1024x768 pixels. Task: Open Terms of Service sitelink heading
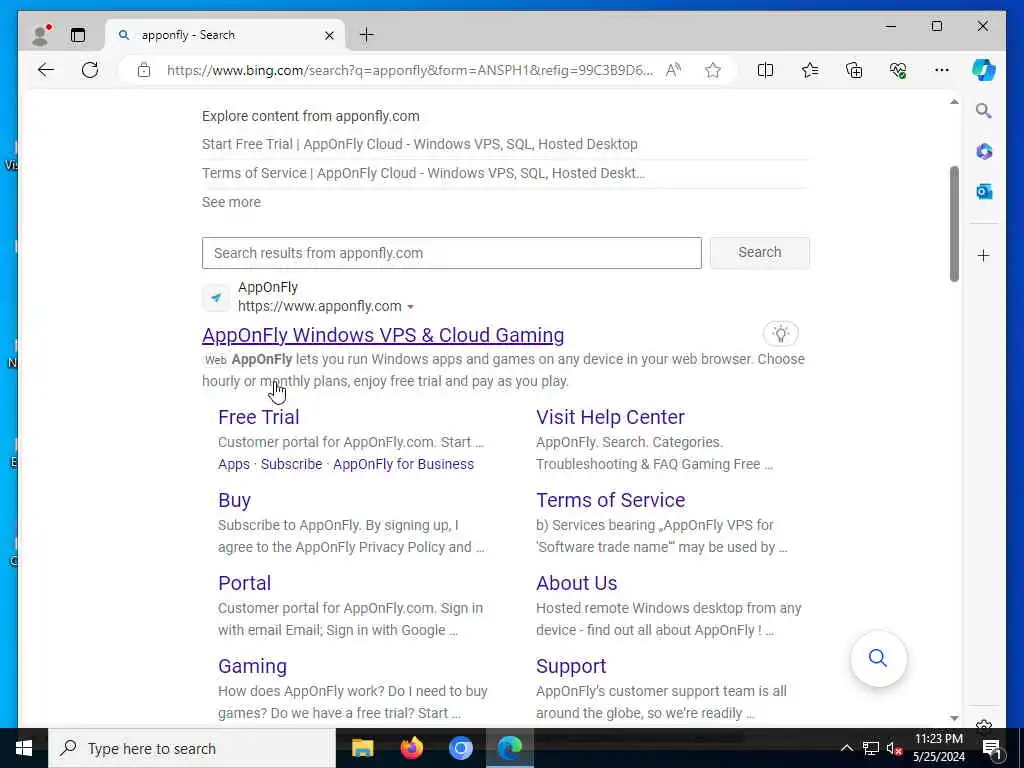611,500
